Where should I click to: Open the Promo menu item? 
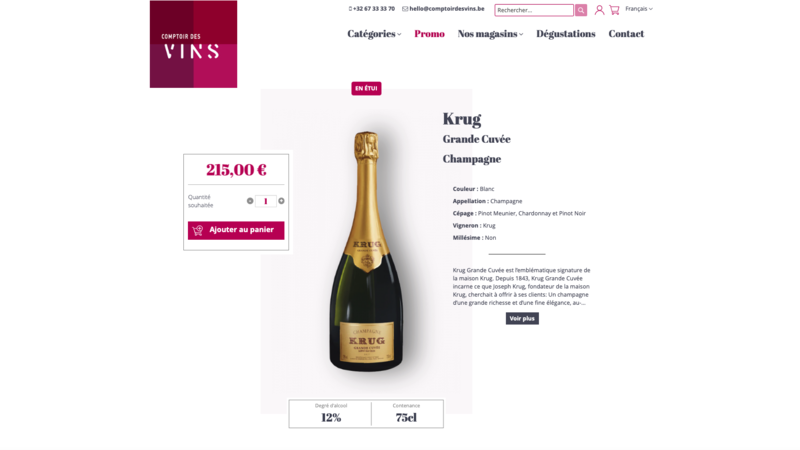(429, 34)
